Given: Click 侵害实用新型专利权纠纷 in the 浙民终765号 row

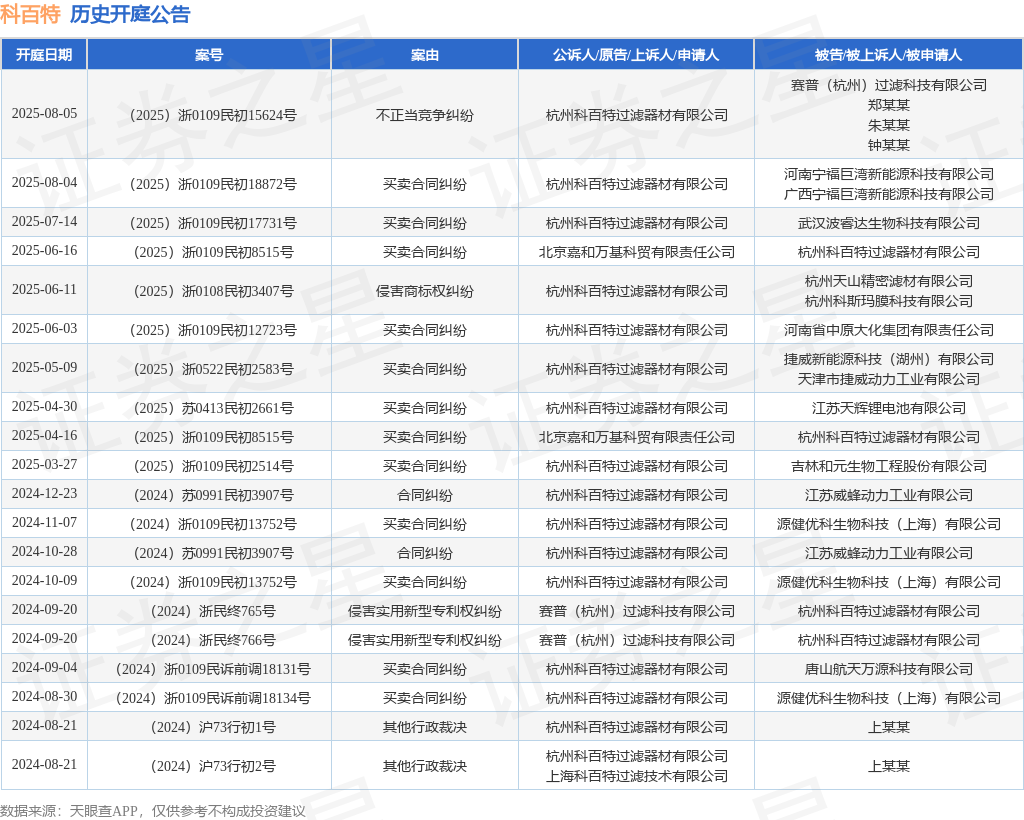Looking at the screenshot, I should (424, 612).
